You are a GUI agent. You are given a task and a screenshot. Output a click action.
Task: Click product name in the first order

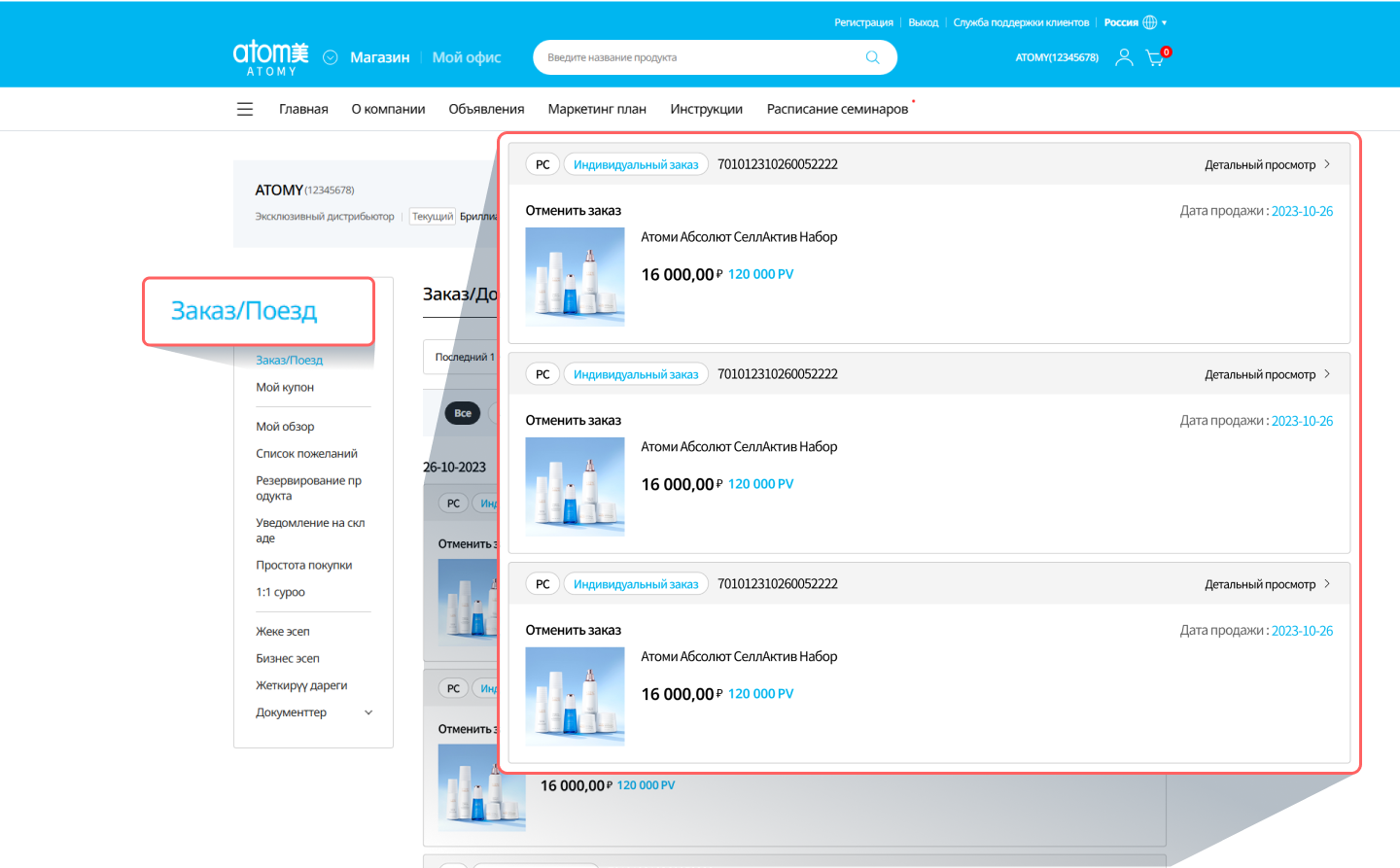pos(739,236)
